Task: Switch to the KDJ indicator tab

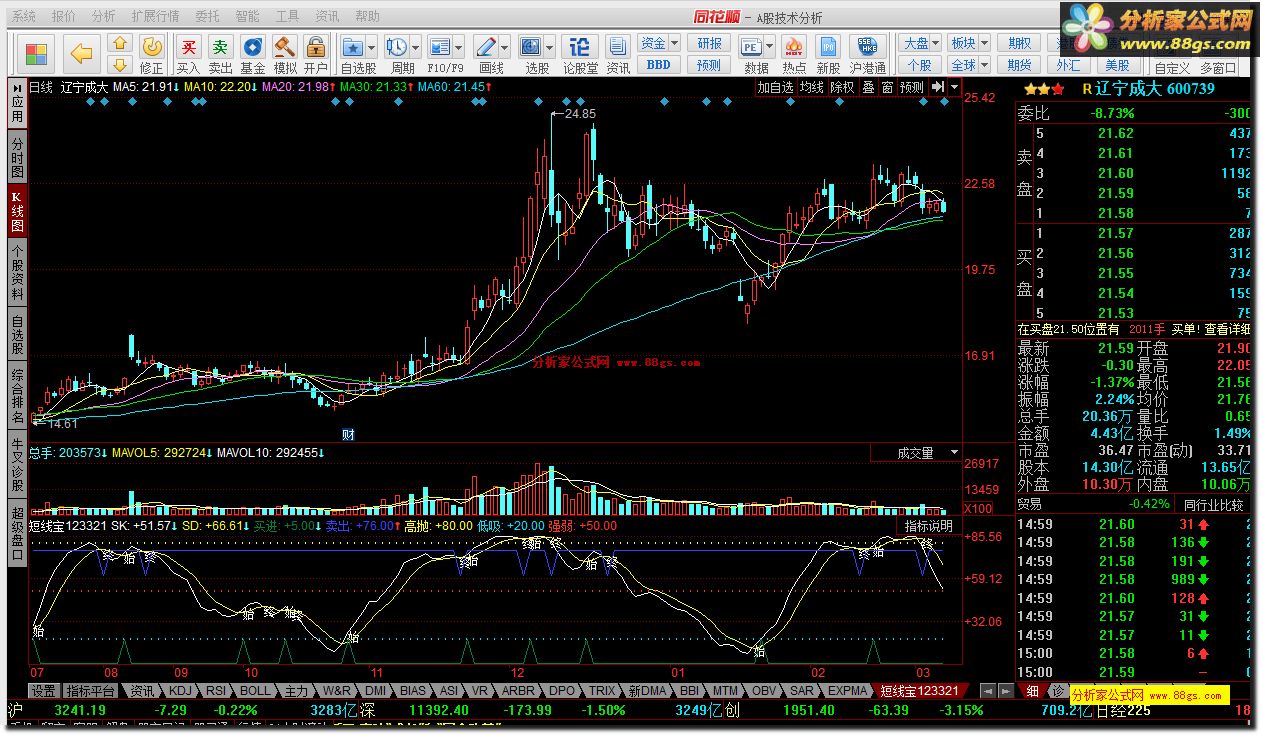Action: pyautogui.click(x=180, y=691)
